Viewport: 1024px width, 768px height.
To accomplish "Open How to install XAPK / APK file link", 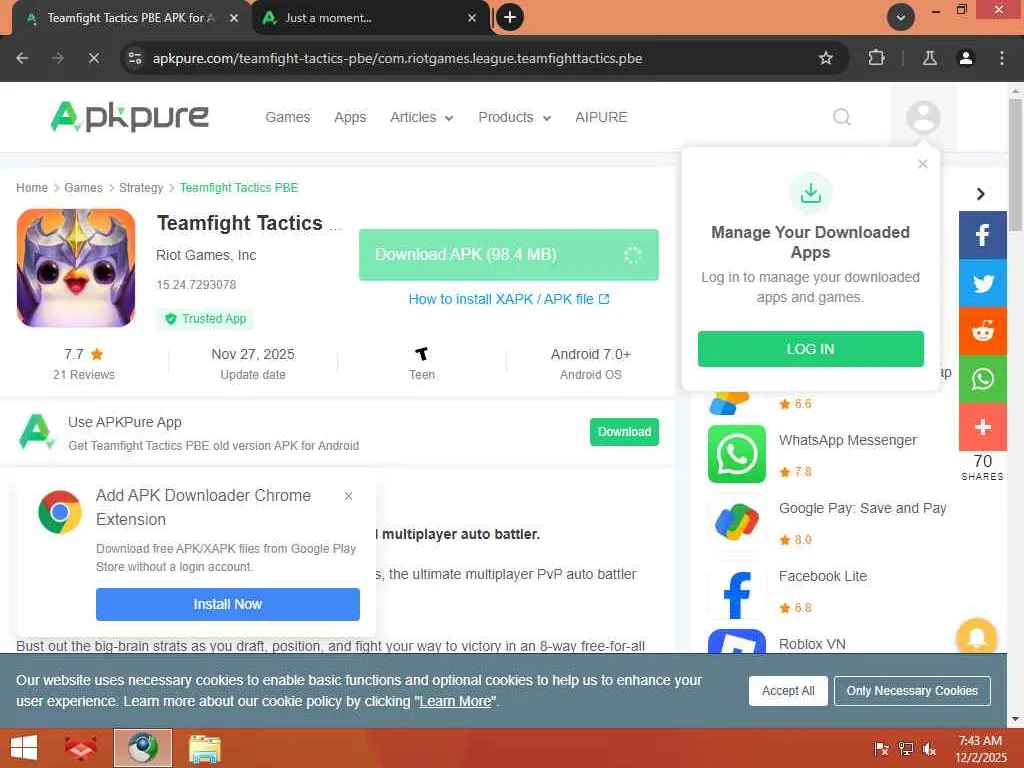I will [509, 299].
